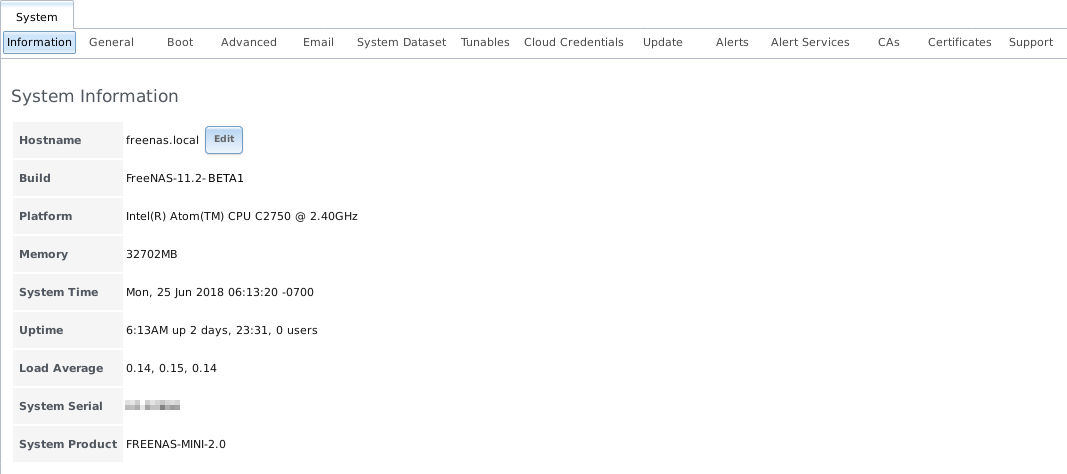
Task: Click the FreeNAS-11.2-BETA1 build text
Action: coord(185,178)
